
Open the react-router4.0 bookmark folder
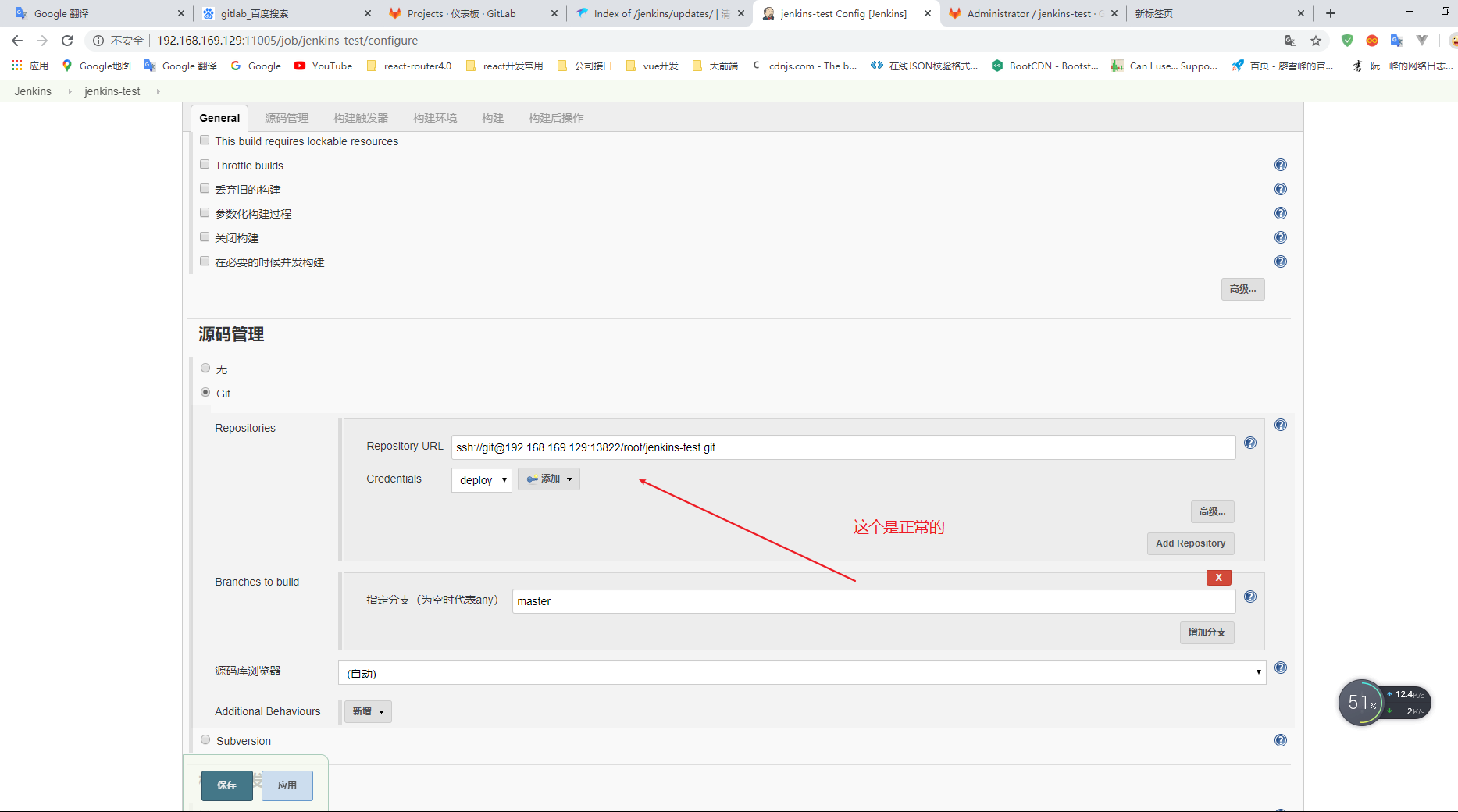point(409,66)
